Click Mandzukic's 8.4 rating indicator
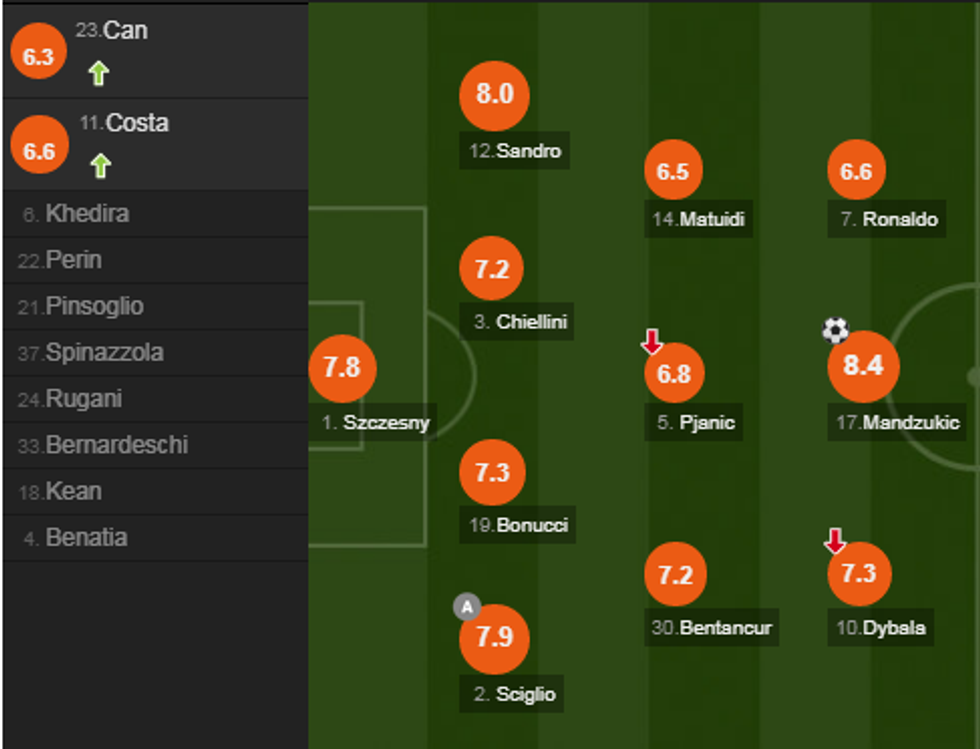 865,367
